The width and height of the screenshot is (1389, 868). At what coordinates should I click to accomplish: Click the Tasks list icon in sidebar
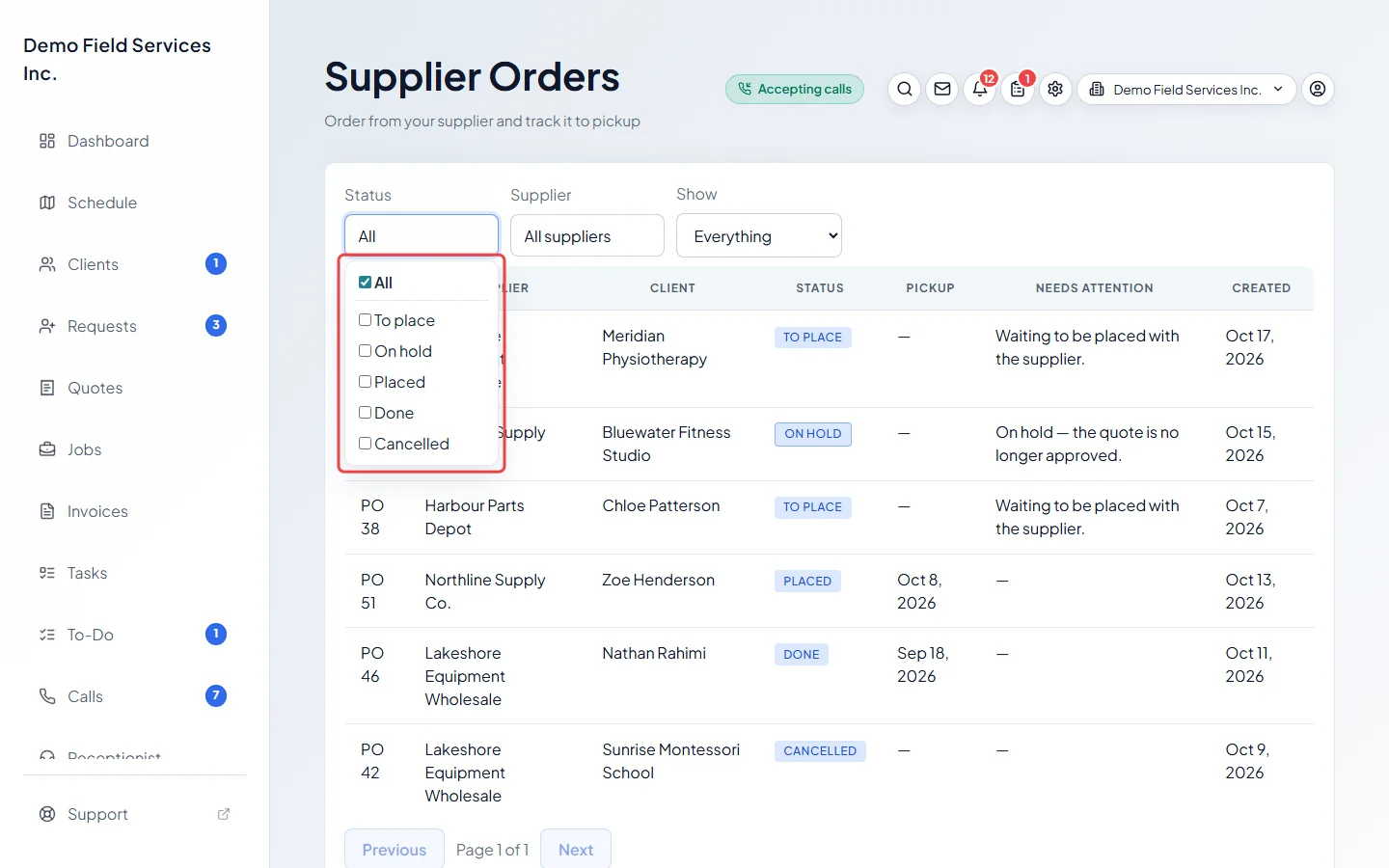point(47,573)
